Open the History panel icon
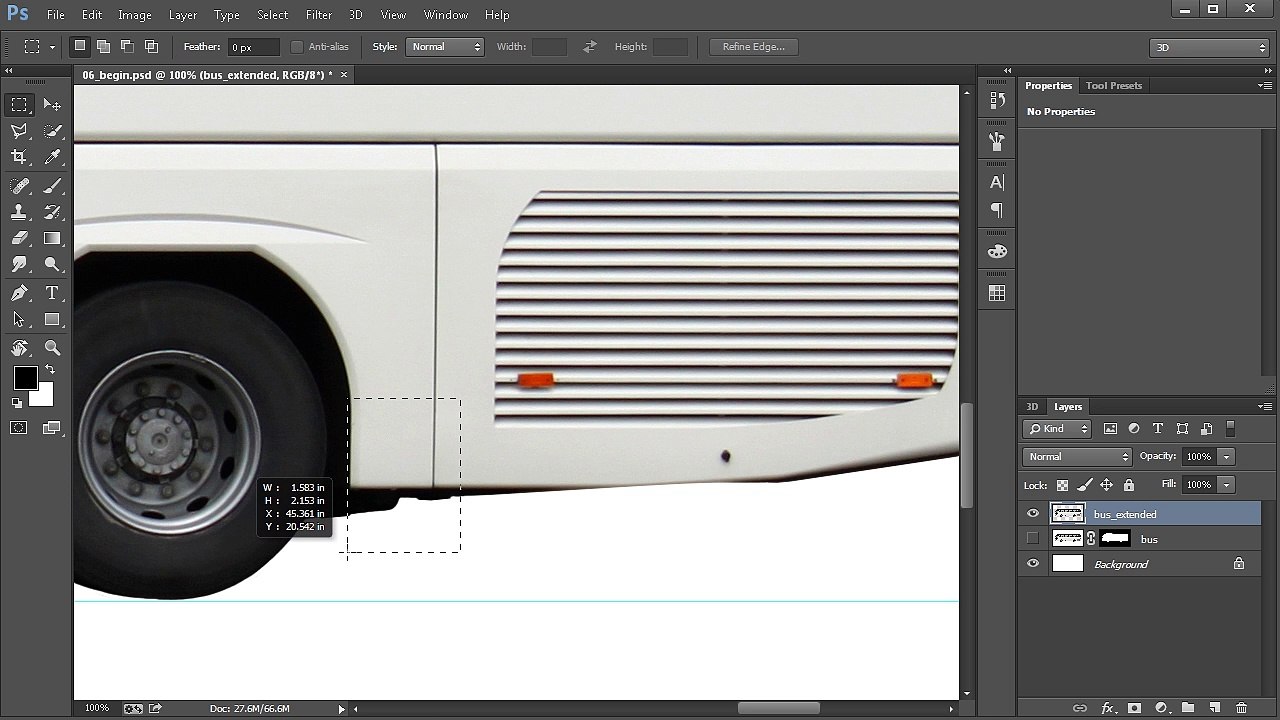 click(x=997, y=100)
